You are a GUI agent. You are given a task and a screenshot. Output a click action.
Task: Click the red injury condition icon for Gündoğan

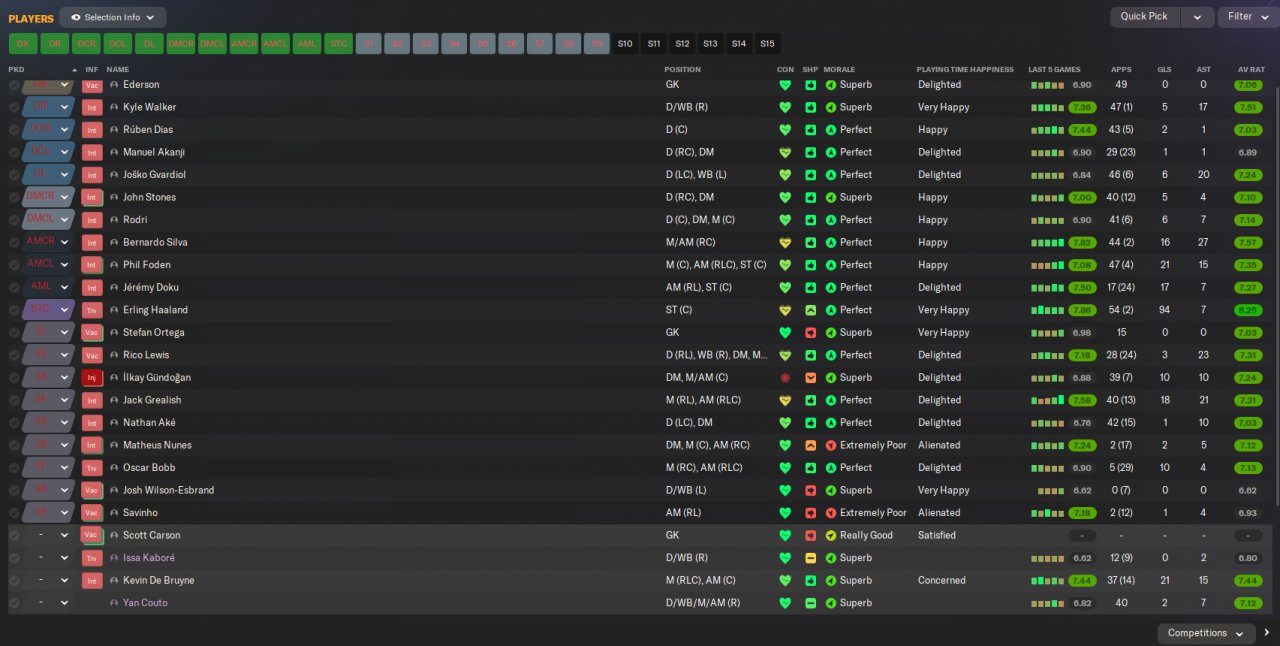785,377
